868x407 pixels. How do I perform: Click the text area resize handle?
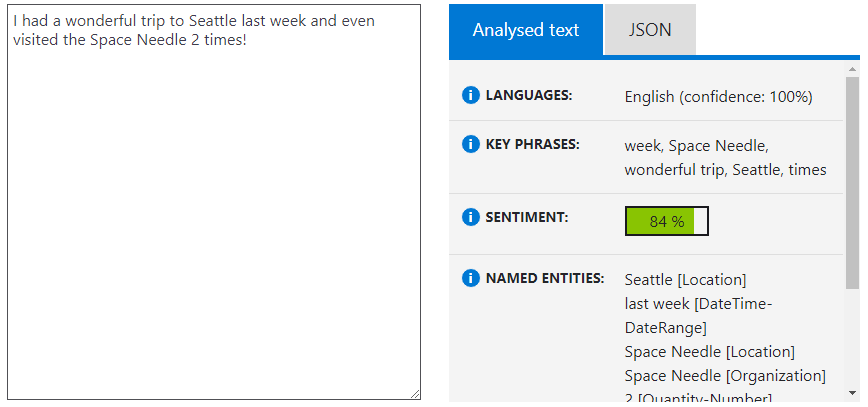(x=414, y=394)
